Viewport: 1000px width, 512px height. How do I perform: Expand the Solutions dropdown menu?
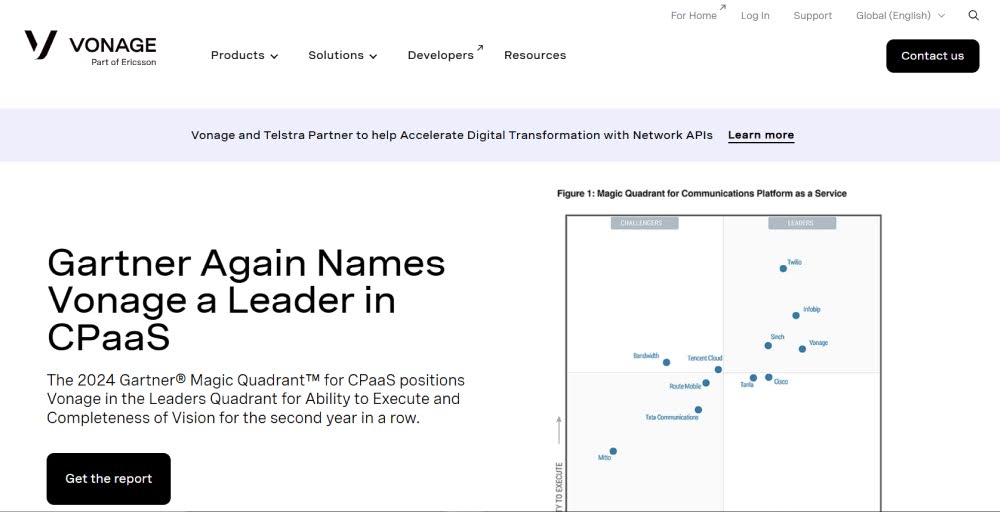tap(342, 56)
